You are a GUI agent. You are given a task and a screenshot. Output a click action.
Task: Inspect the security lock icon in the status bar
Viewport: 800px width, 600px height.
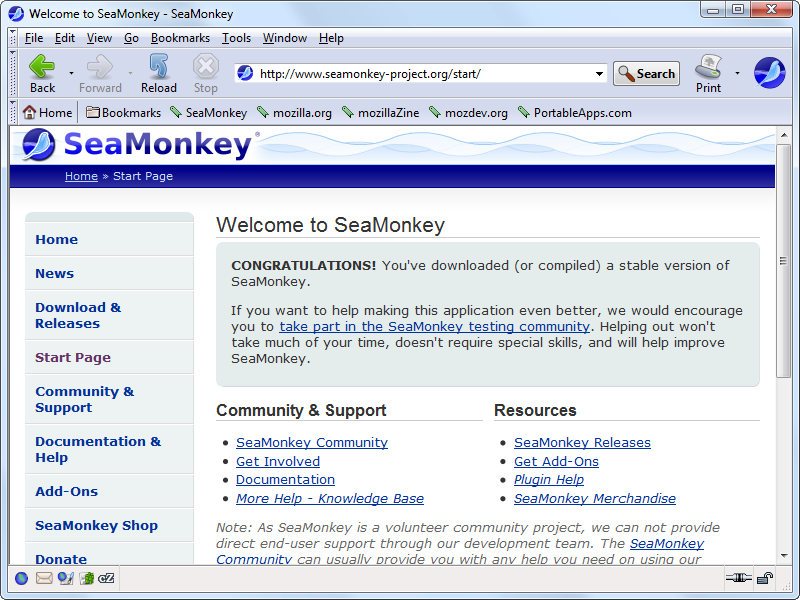764,578
